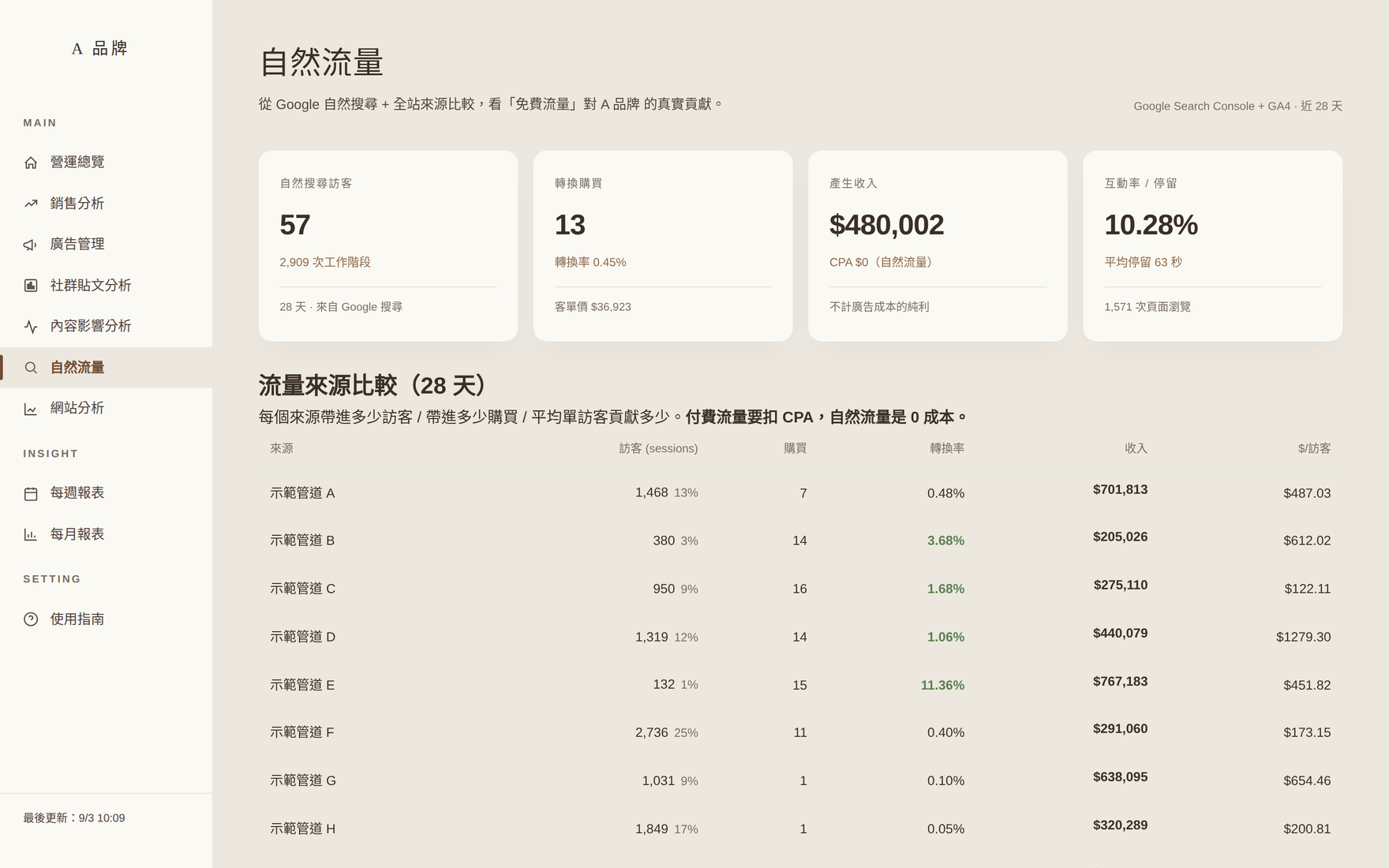Screen dimensions: 1389x868
Task: Click the 轉換率 column header
Action: pyautogui.click(x=947, y=448)
